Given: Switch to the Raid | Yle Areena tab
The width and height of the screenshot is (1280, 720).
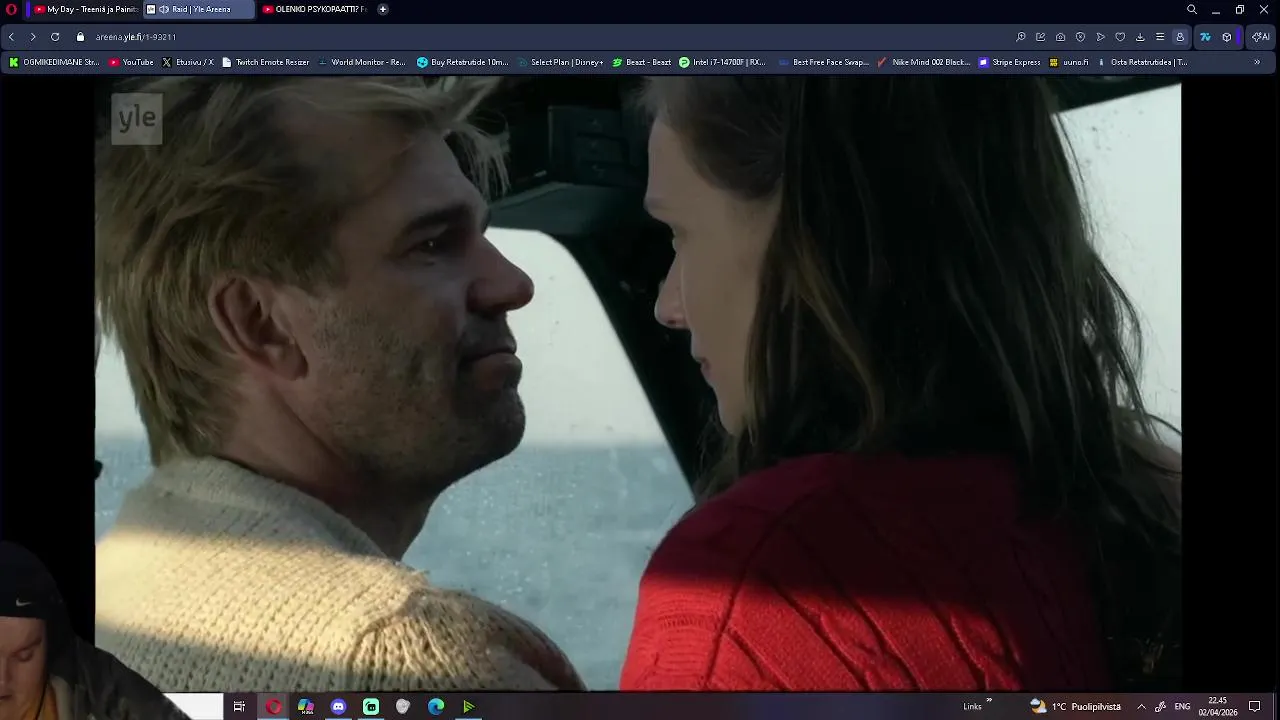Looking at the screenshot, I should pos(199,9).
